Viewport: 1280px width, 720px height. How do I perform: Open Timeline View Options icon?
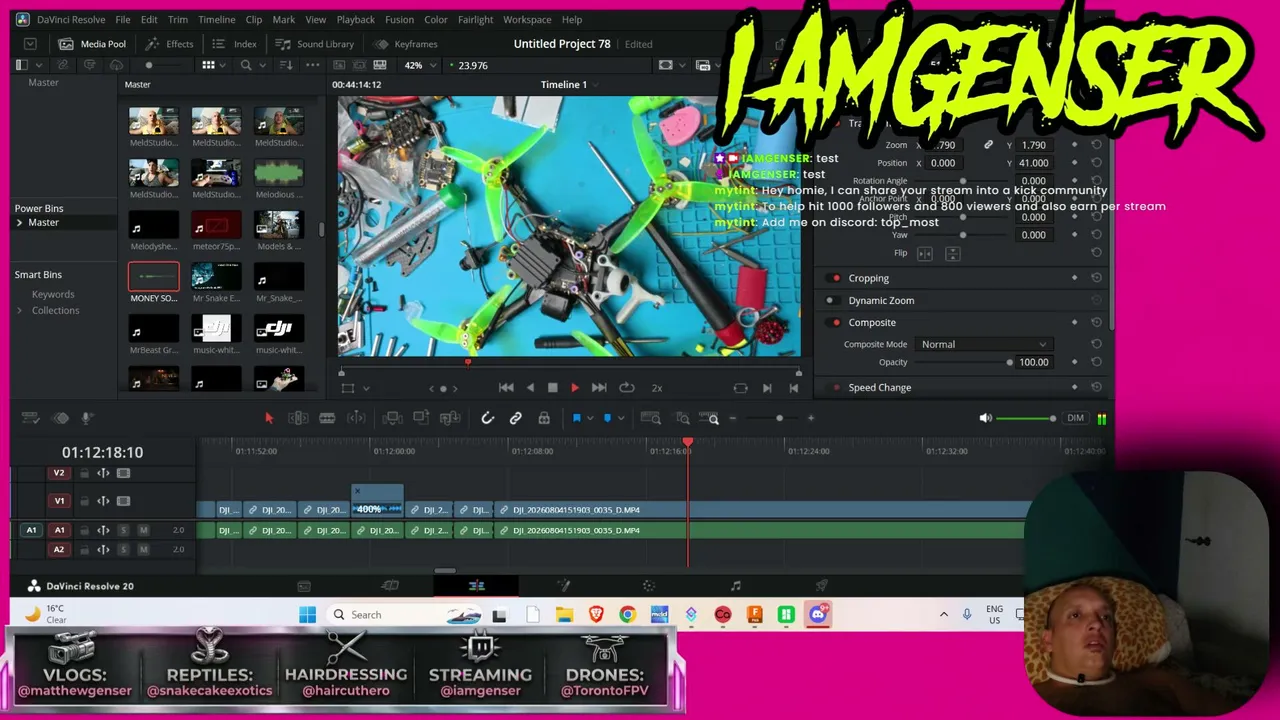[x=31, y=418]
